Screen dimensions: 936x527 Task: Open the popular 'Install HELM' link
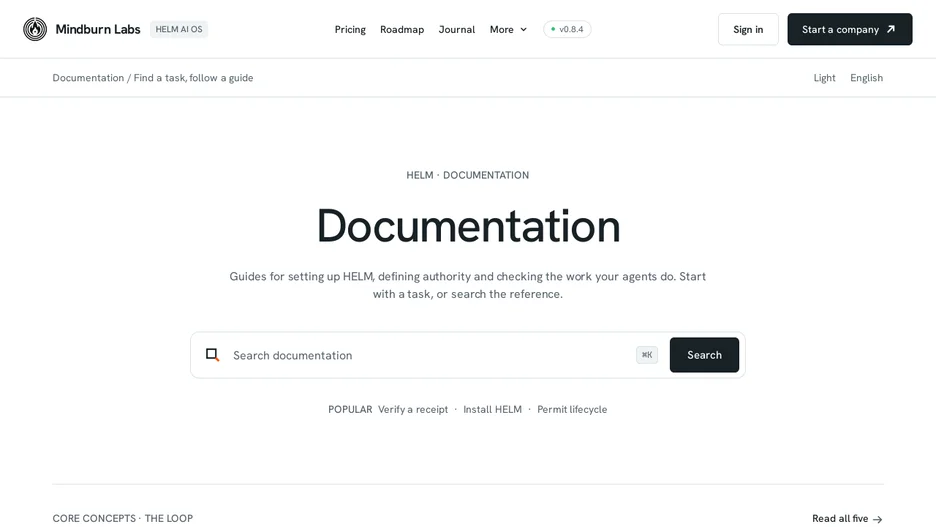[492, 409]
